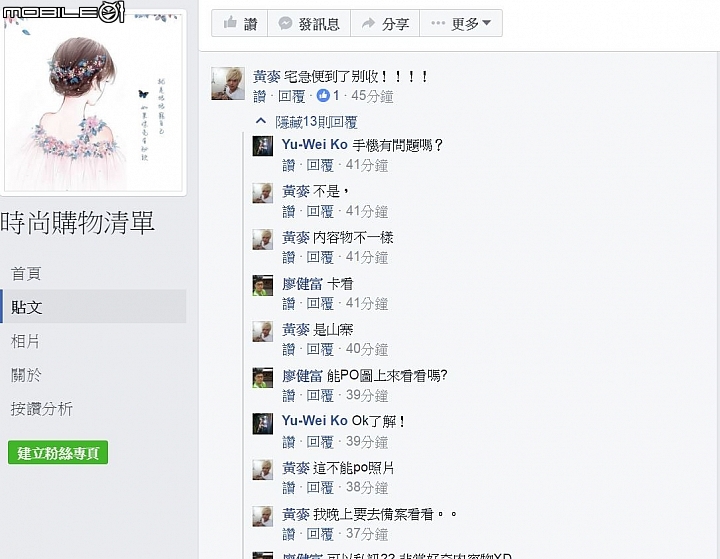Image resolution: width=720 pixels, height=559 pixels.
Task: Click 讚 under Yu-Wei Ko's Ok了解 reply
Action: coord(288,442)
